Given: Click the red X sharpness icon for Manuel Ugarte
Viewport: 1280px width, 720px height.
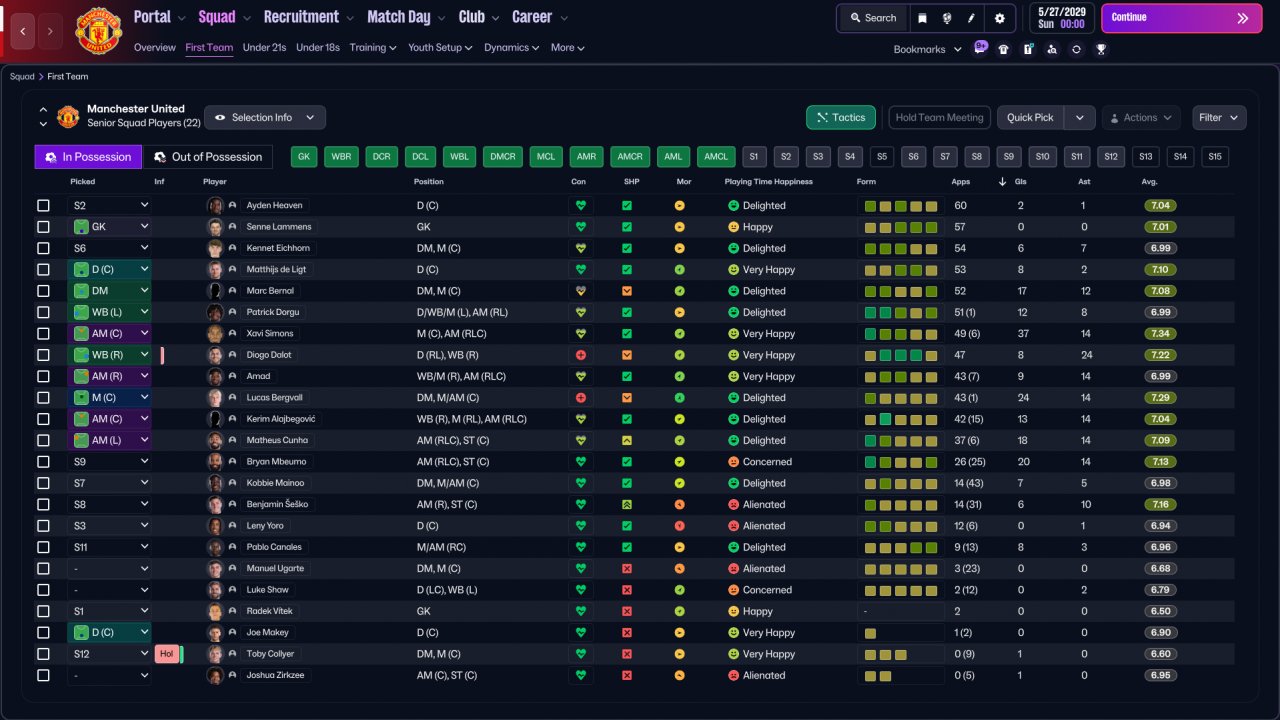Looking at the screenshot, I should pos(627,569).
